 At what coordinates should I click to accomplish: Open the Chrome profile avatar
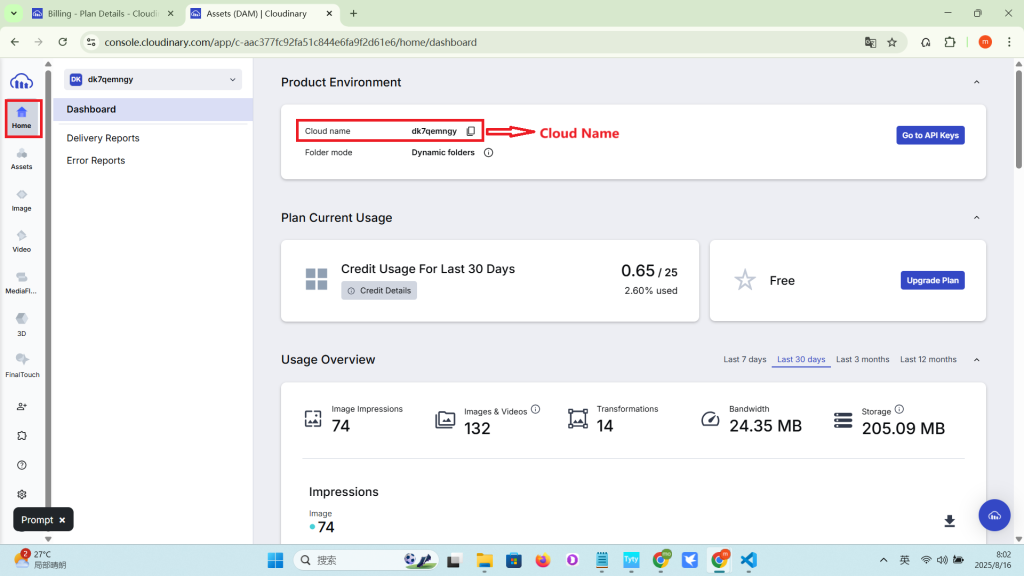(985, 42)
